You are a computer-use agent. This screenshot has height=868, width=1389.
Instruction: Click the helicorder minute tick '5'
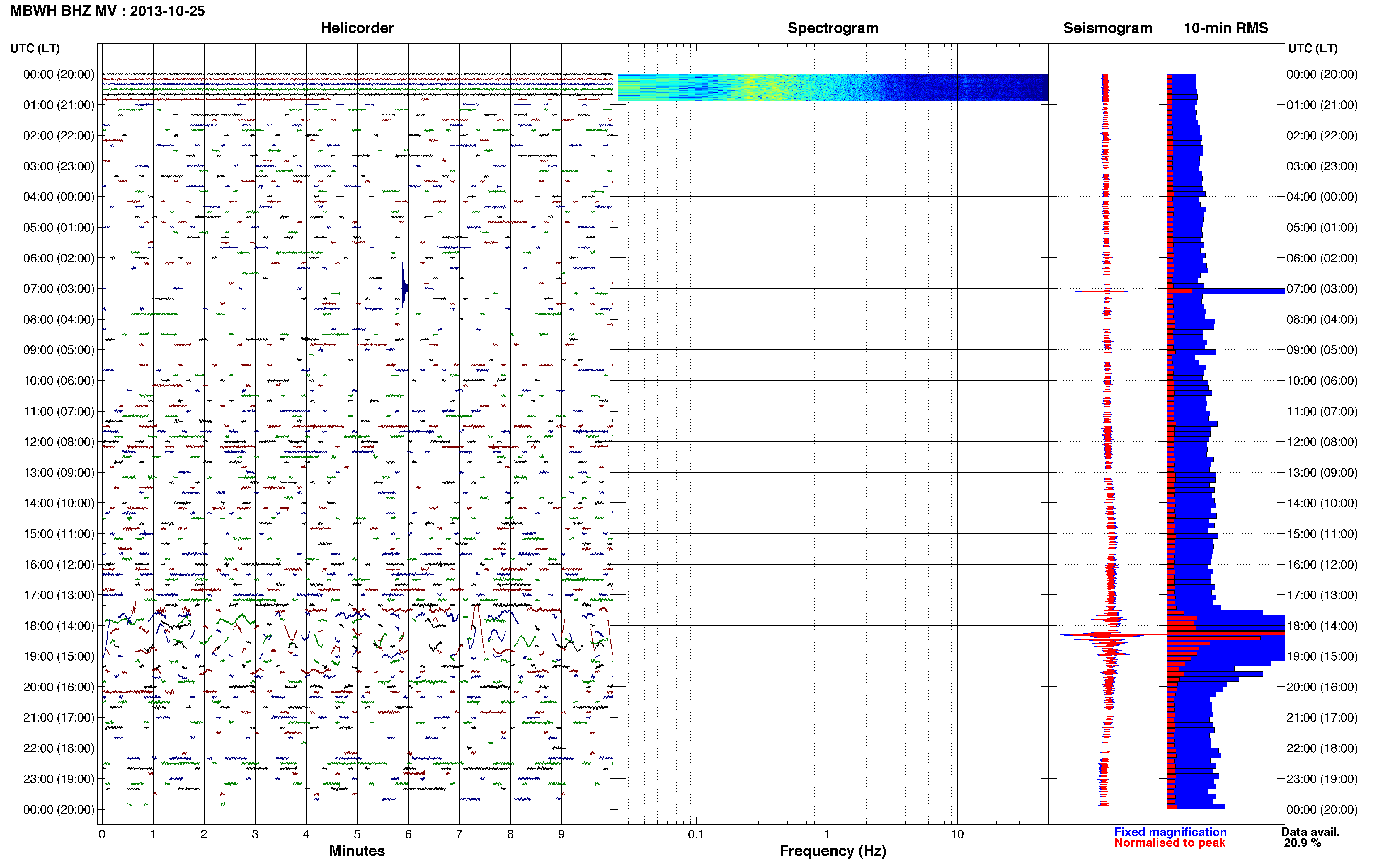(x=357, y=834)
